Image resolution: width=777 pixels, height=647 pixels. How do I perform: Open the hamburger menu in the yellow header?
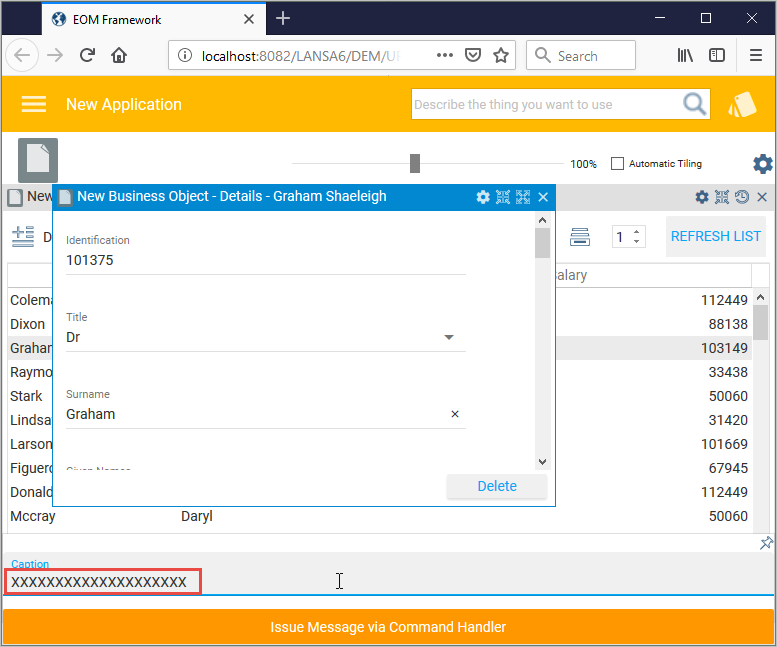tap(34, 104)
